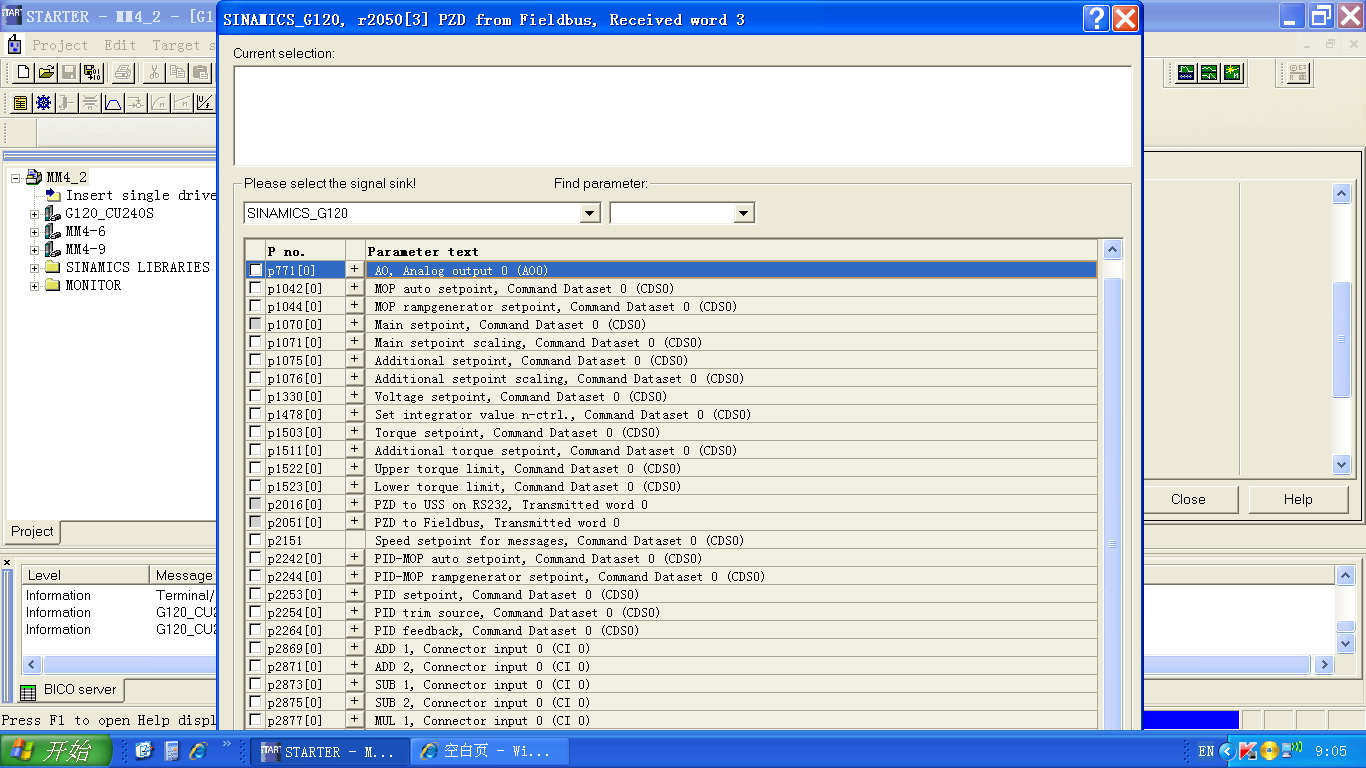Switch to the STARTER taskbar button
This screenshot has height=768, width=1366.
pos(331,751)
